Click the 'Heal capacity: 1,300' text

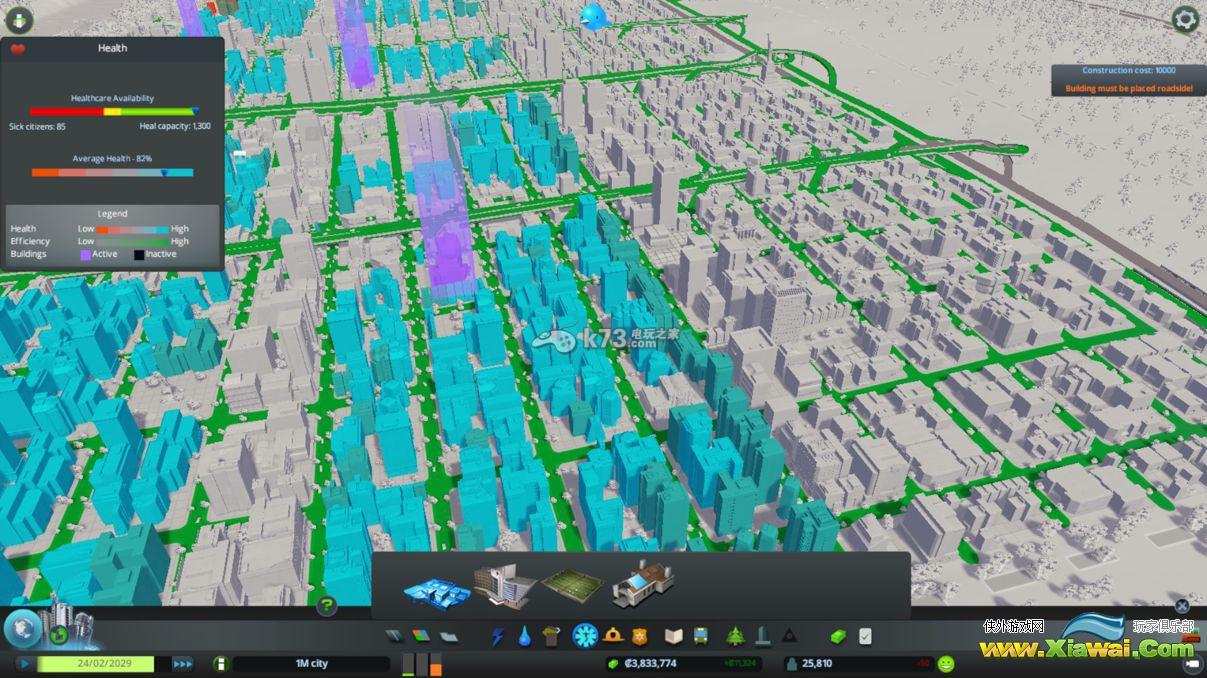(175, 126)
